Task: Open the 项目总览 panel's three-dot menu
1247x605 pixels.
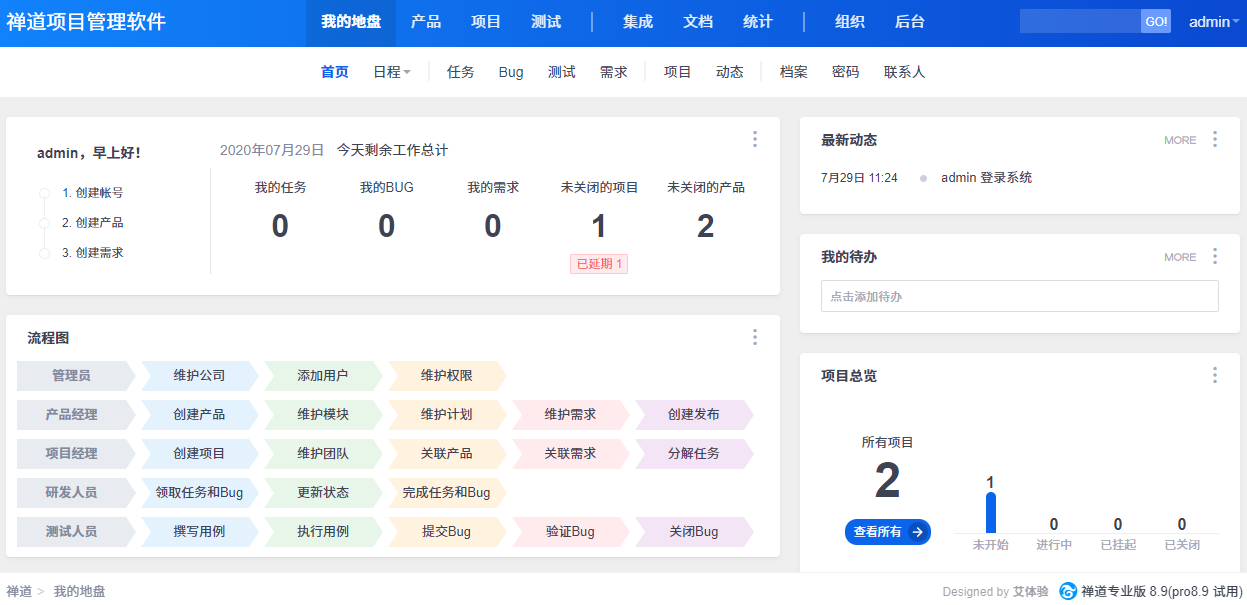Action: click(1215, 375)
